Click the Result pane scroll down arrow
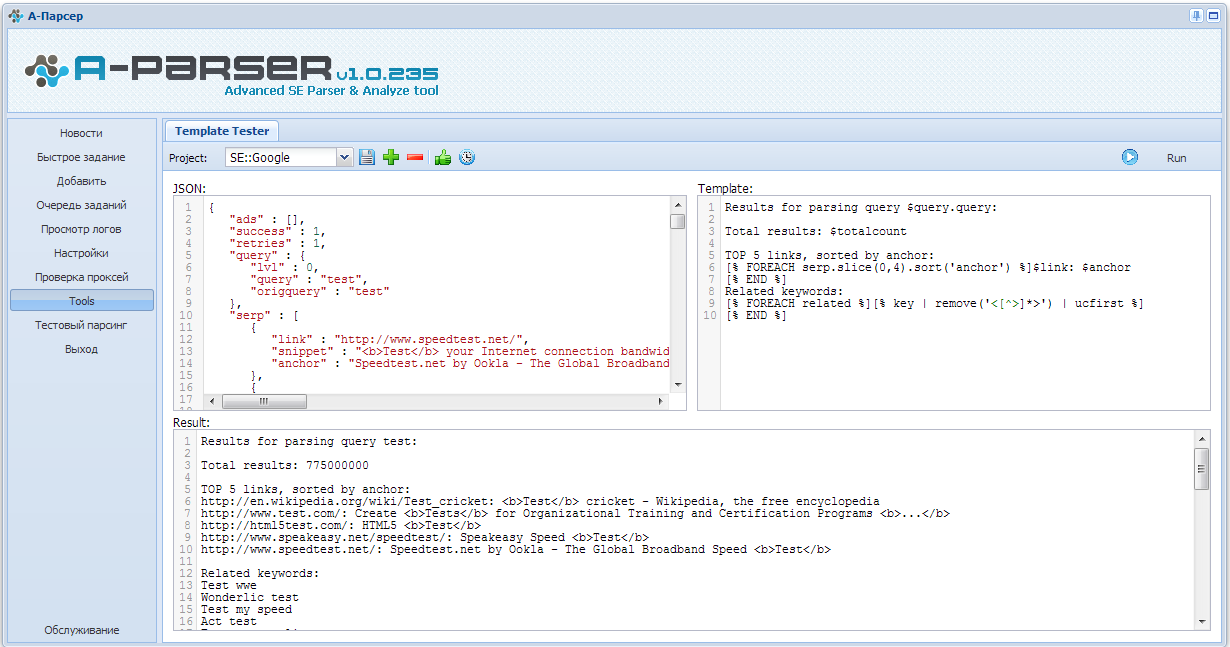Screen dimensions: 1230x647 pos(1202,621)
